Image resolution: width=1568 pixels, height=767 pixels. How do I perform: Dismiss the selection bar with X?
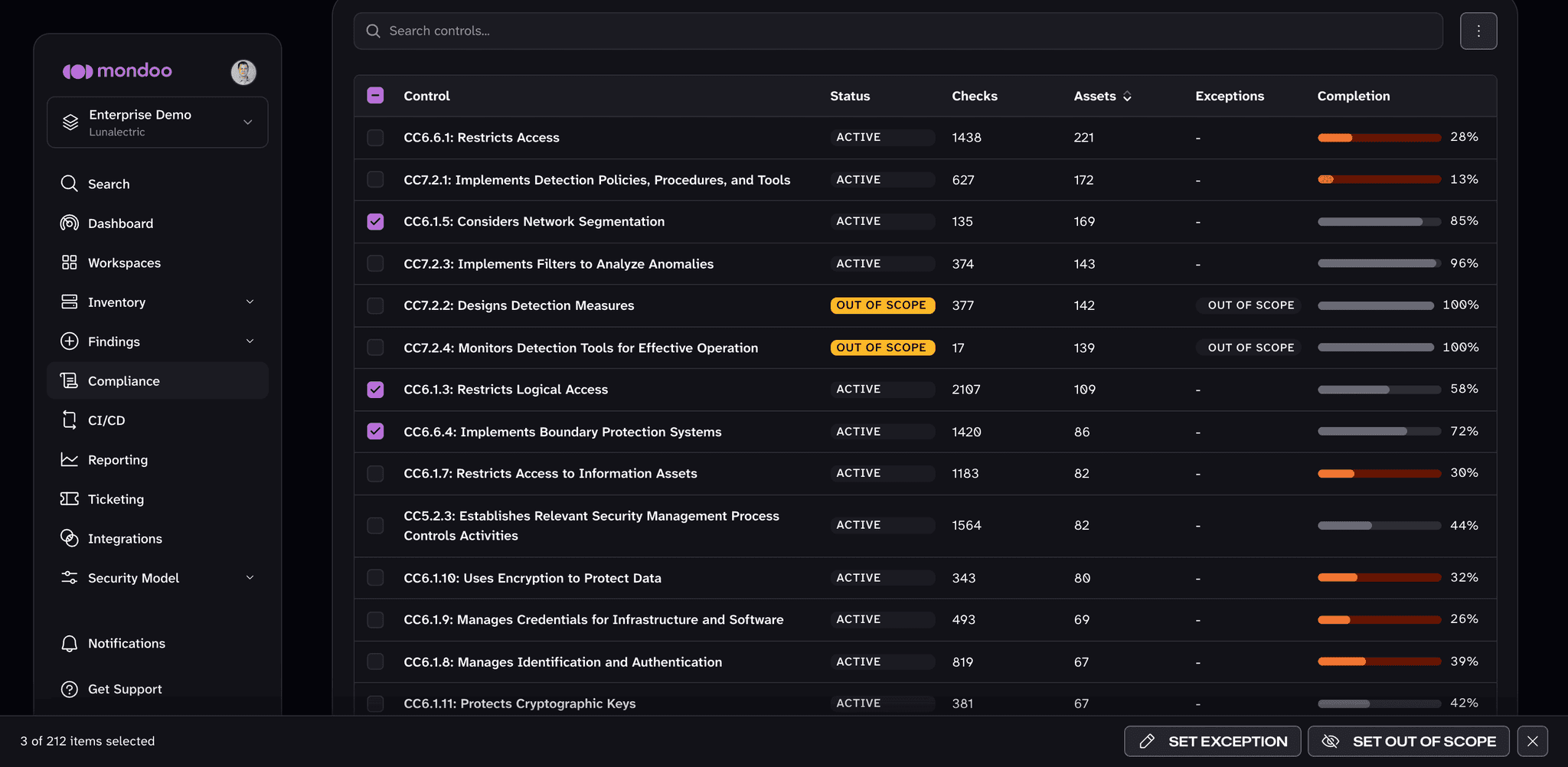point(1533,741)
